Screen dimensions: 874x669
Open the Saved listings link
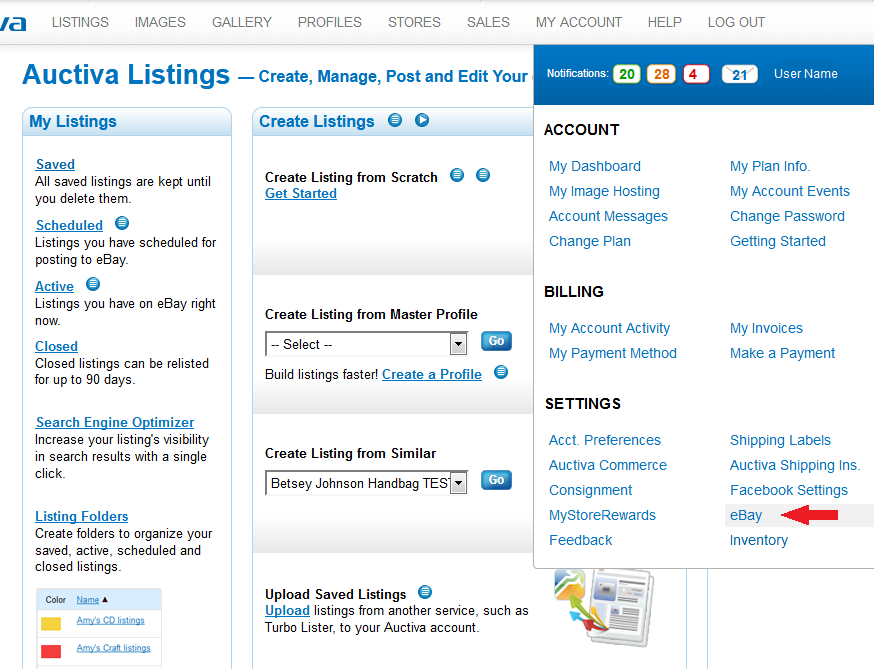(55, 164)
